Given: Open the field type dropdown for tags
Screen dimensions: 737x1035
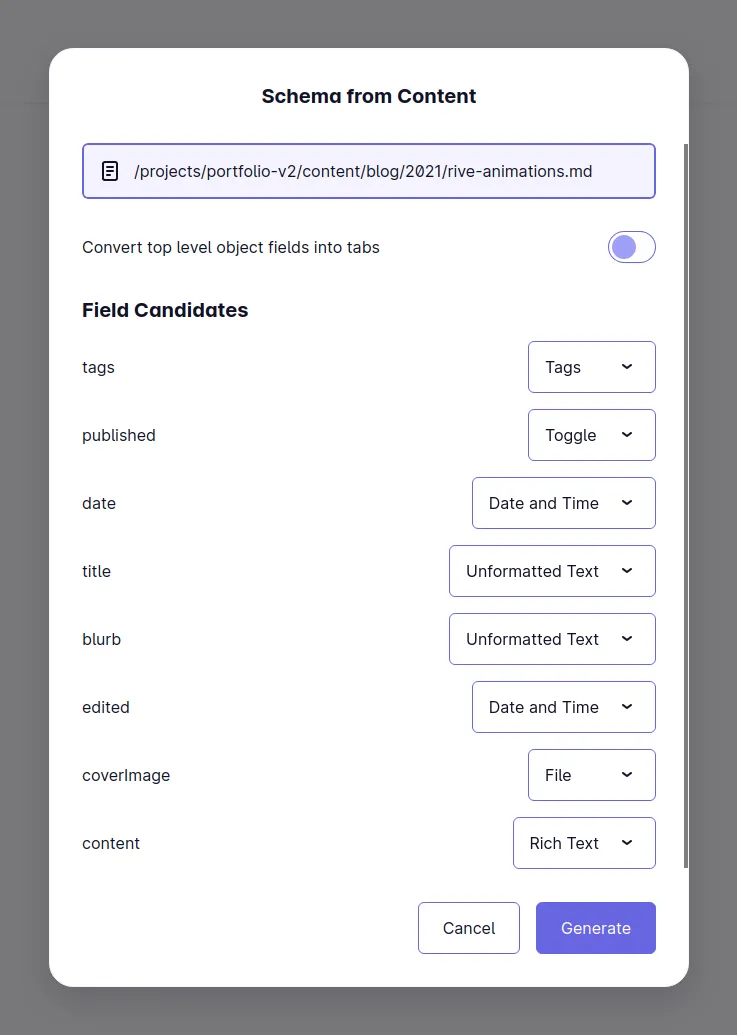Looking at the screenshot, I should pos(591,367).
